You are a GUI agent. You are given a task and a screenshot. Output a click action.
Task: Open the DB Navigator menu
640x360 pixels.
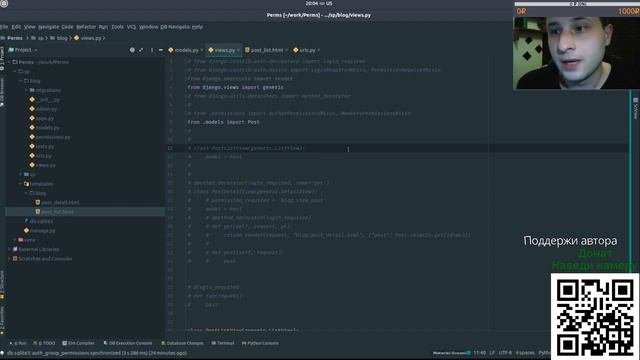tap(175, 27)
